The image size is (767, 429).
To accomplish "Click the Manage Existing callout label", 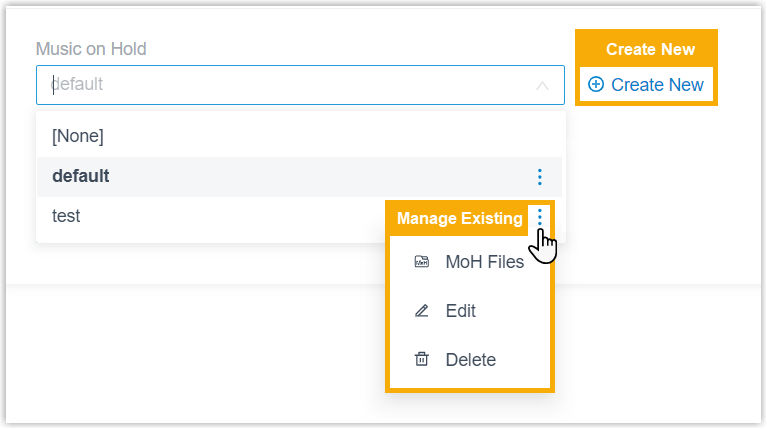I will pos(459,218).
